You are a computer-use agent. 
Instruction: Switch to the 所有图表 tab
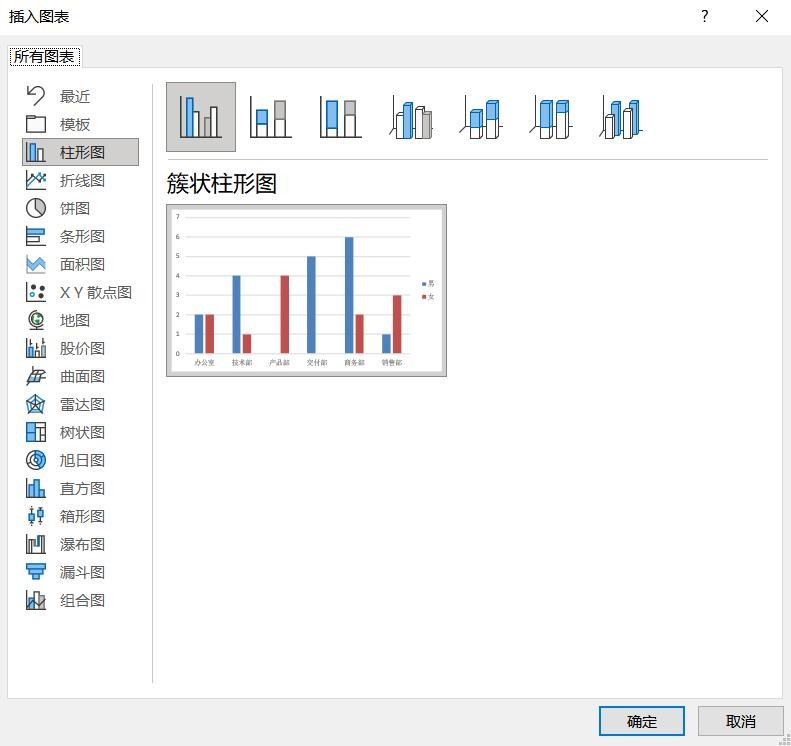[44, 57]
